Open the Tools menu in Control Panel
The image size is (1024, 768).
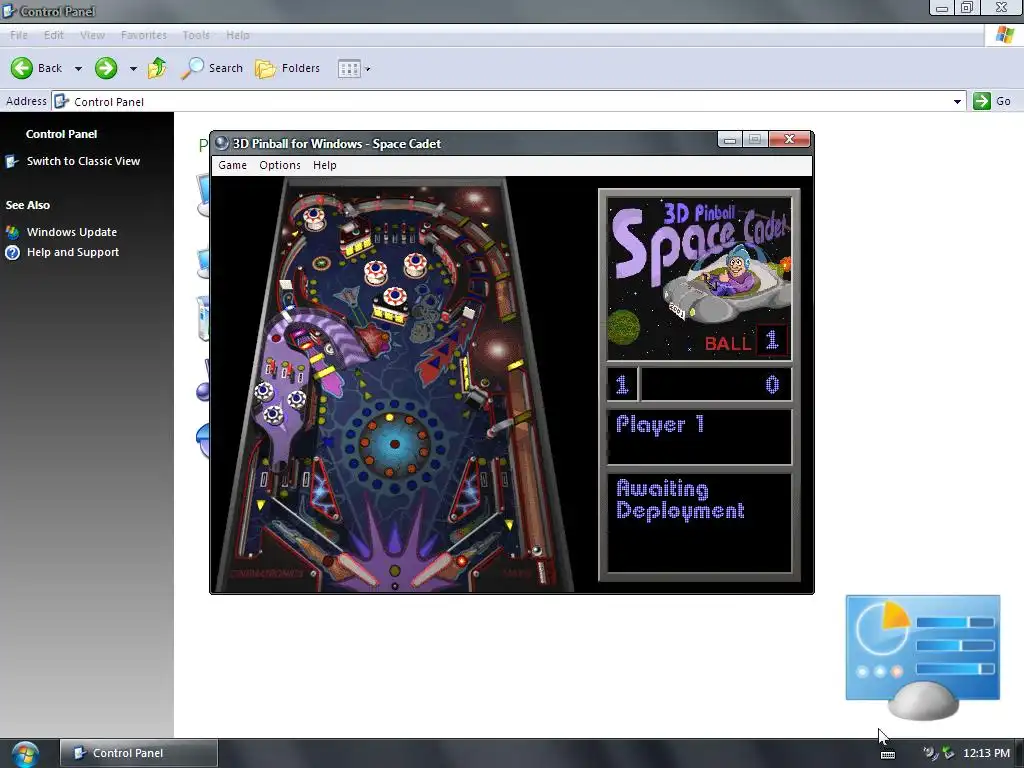click(x=196, y=35)
